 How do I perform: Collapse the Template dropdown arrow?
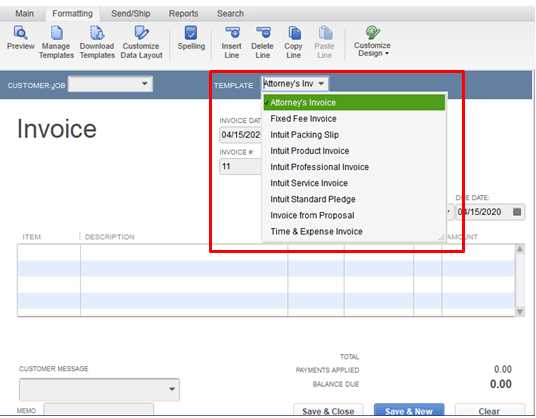click(321, 83)
